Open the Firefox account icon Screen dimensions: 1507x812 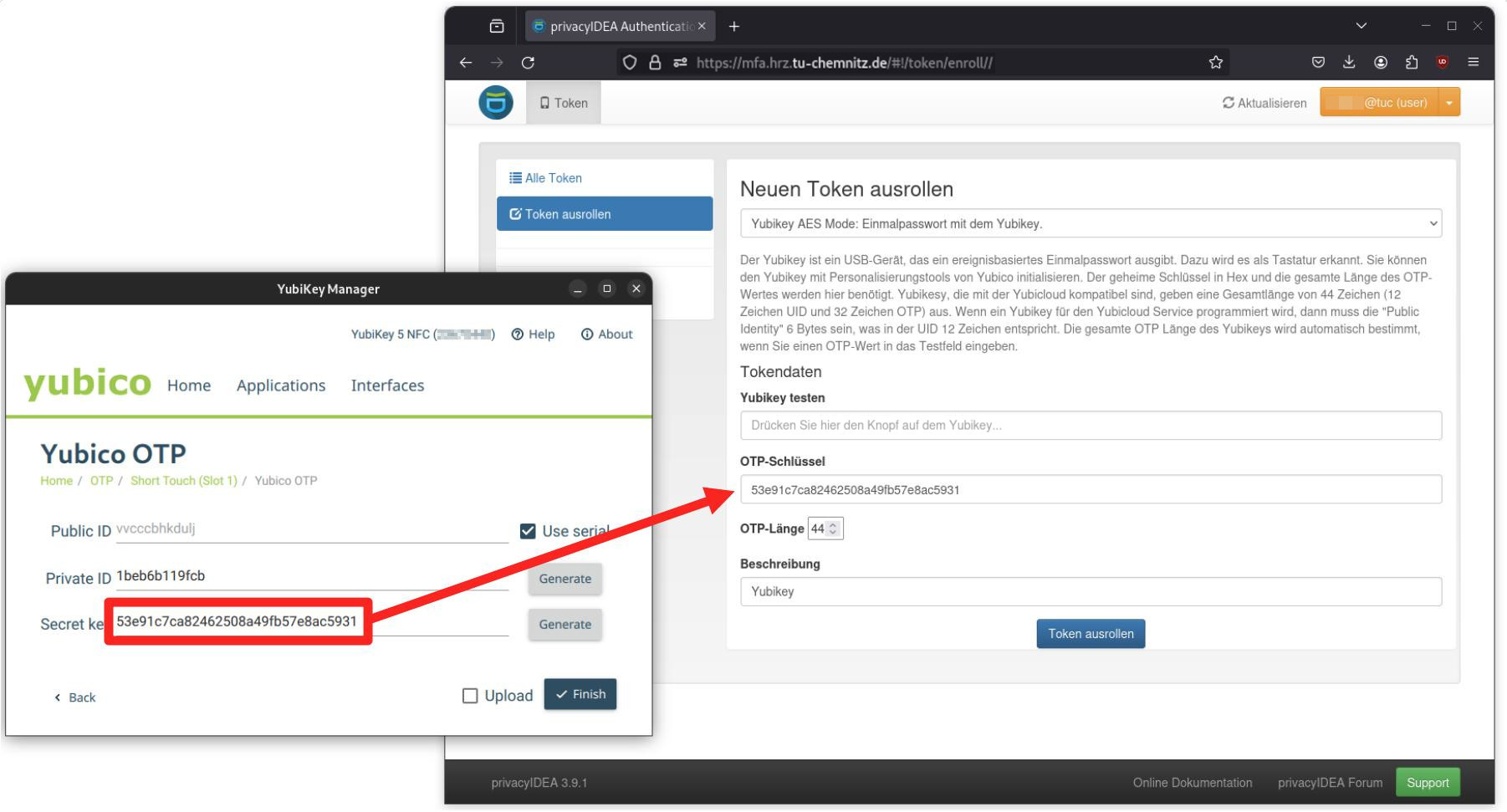[1381, 61]
